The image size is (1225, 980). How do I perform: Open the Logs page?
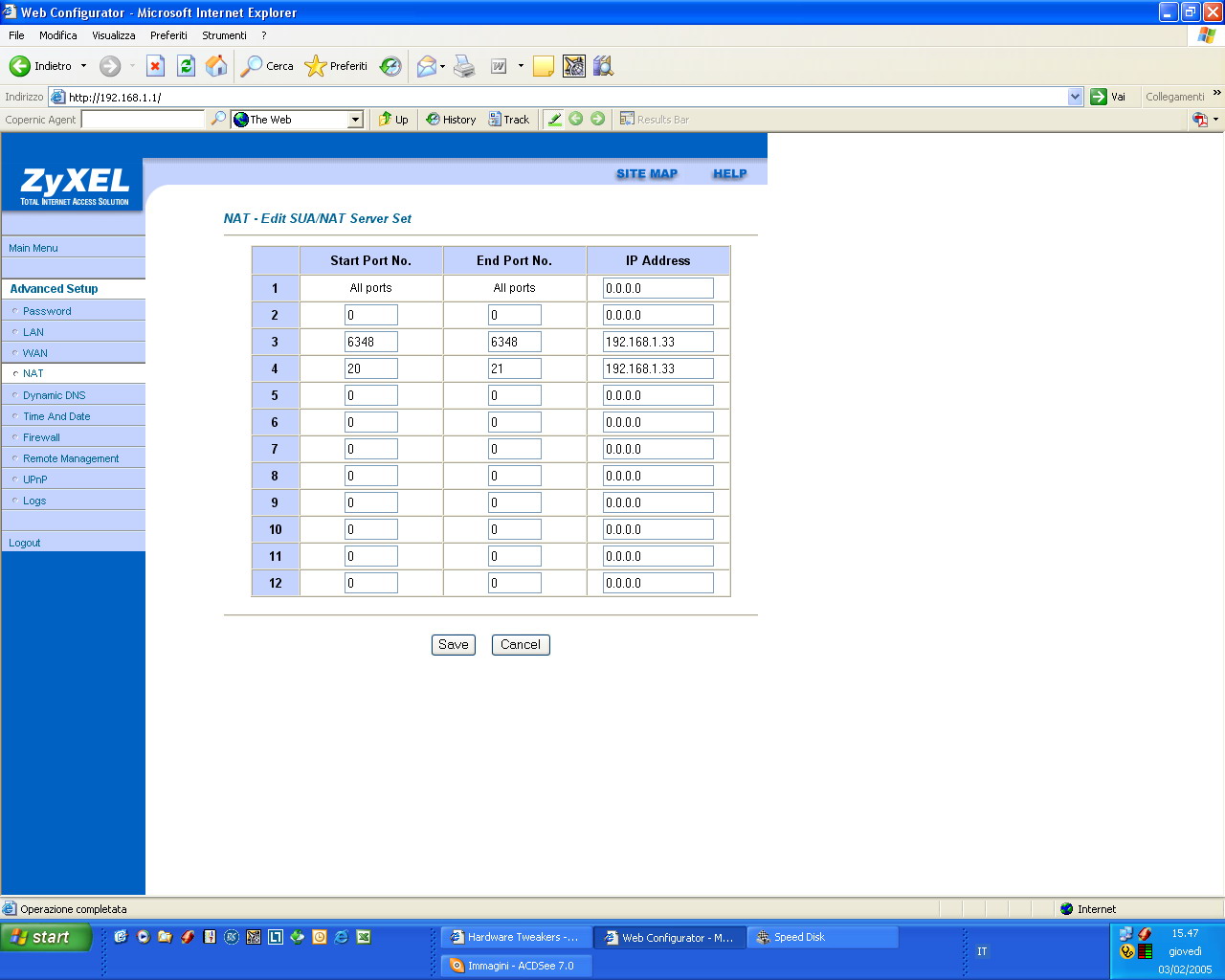(x=34, y=501)
